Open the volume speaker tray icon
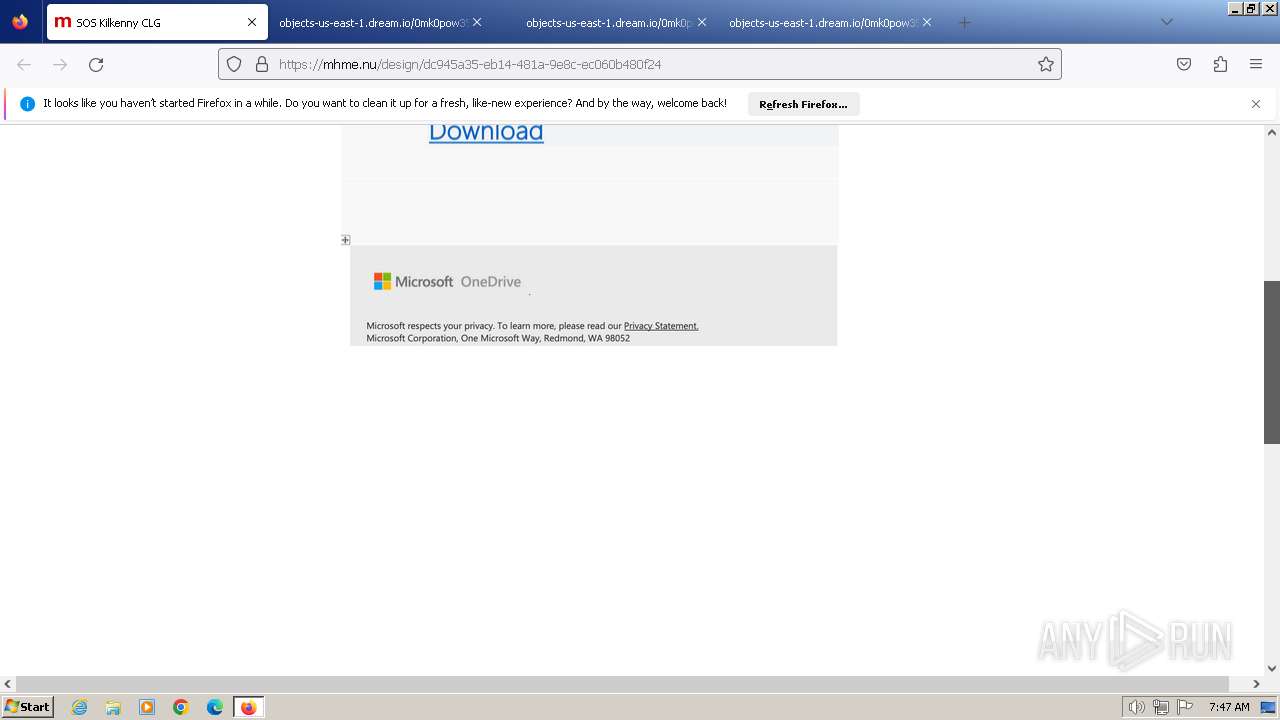 tap(1136, 707)
